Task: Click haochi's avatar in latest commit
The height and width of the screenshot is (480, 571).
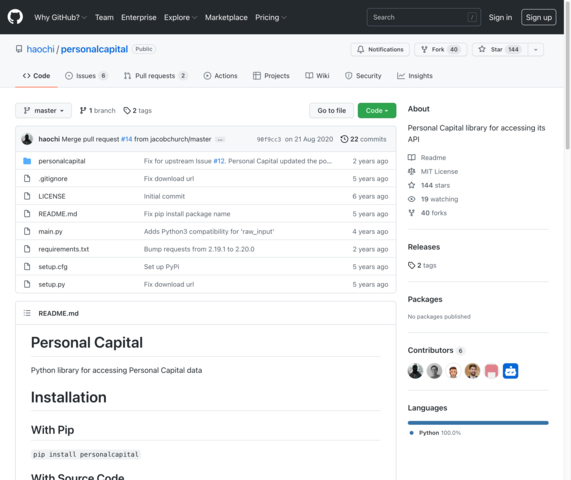Action: click(27, 139)
